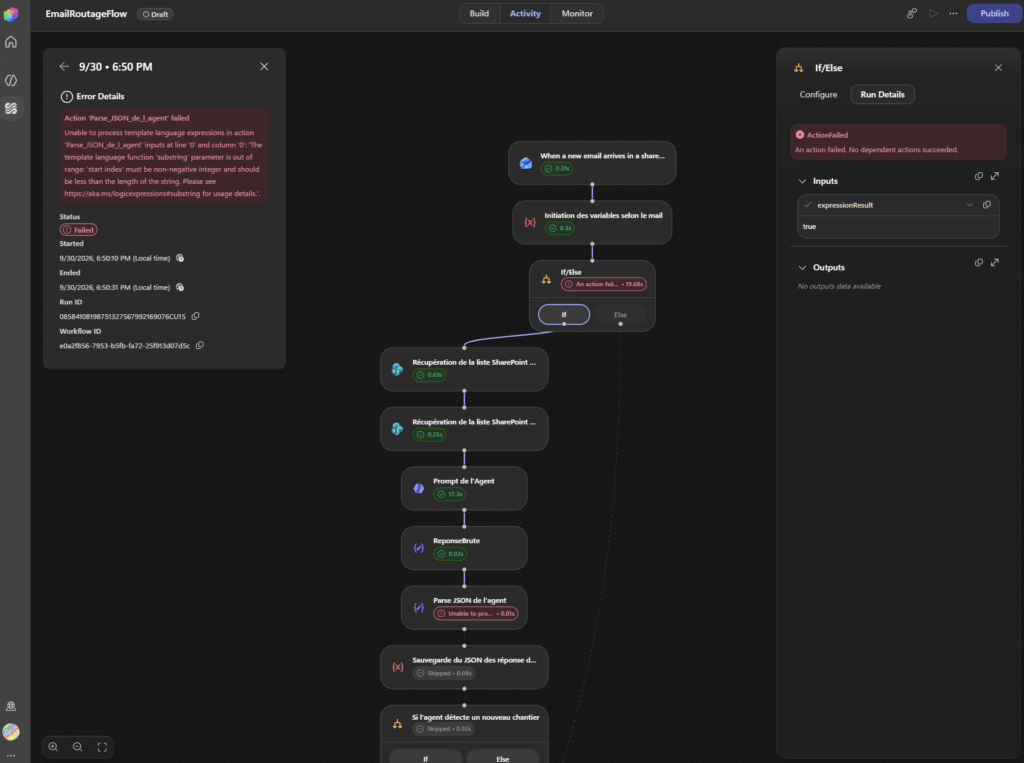The image size is (1024, 763).
Task: Click the Draft status badge
Action: tap(155, 14)
